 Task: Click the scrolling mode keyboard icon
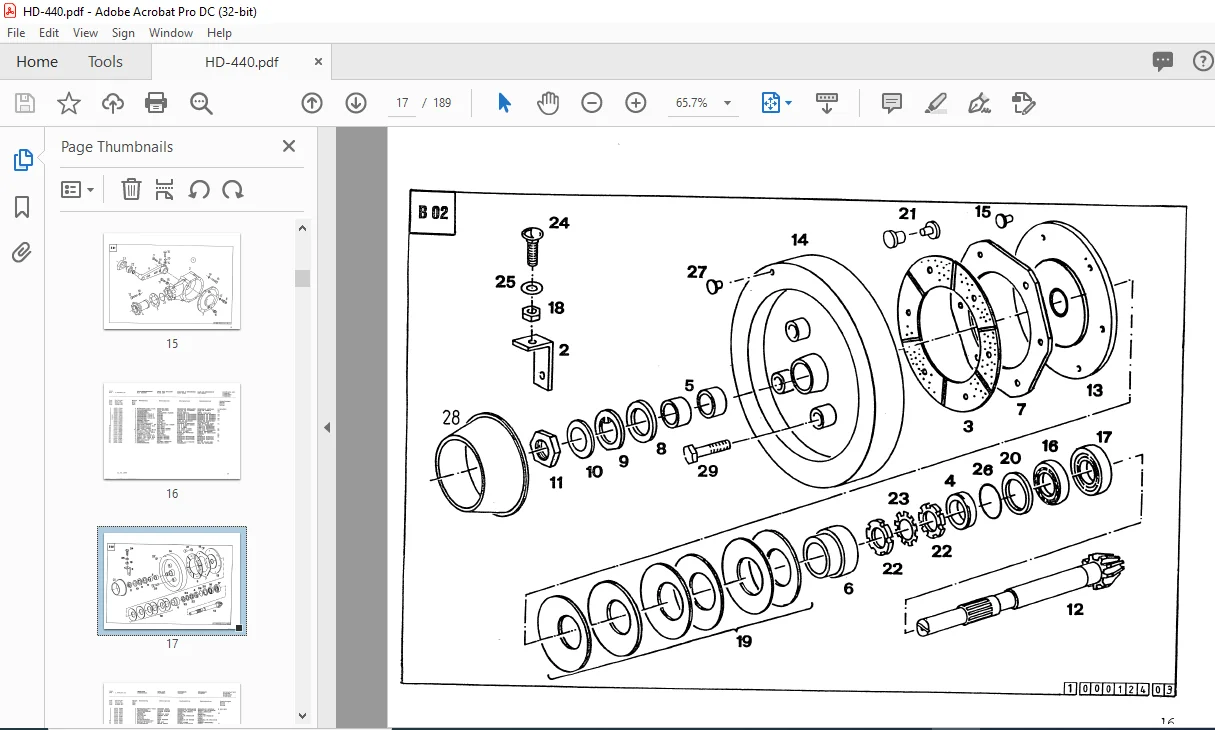(x=827, y=103)
